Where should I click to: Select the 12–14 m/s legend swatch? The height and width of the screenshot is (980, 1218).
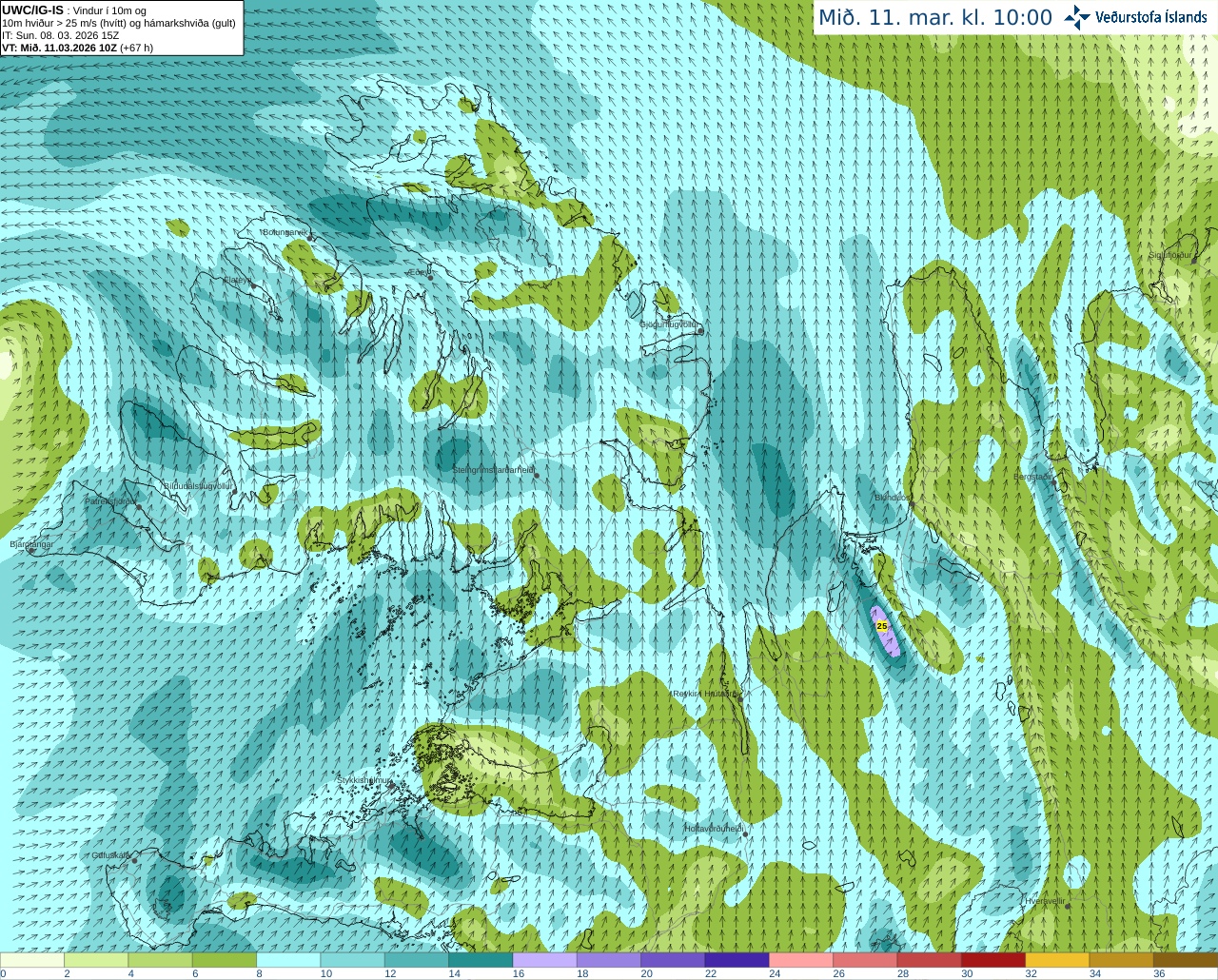click(417, 960)
